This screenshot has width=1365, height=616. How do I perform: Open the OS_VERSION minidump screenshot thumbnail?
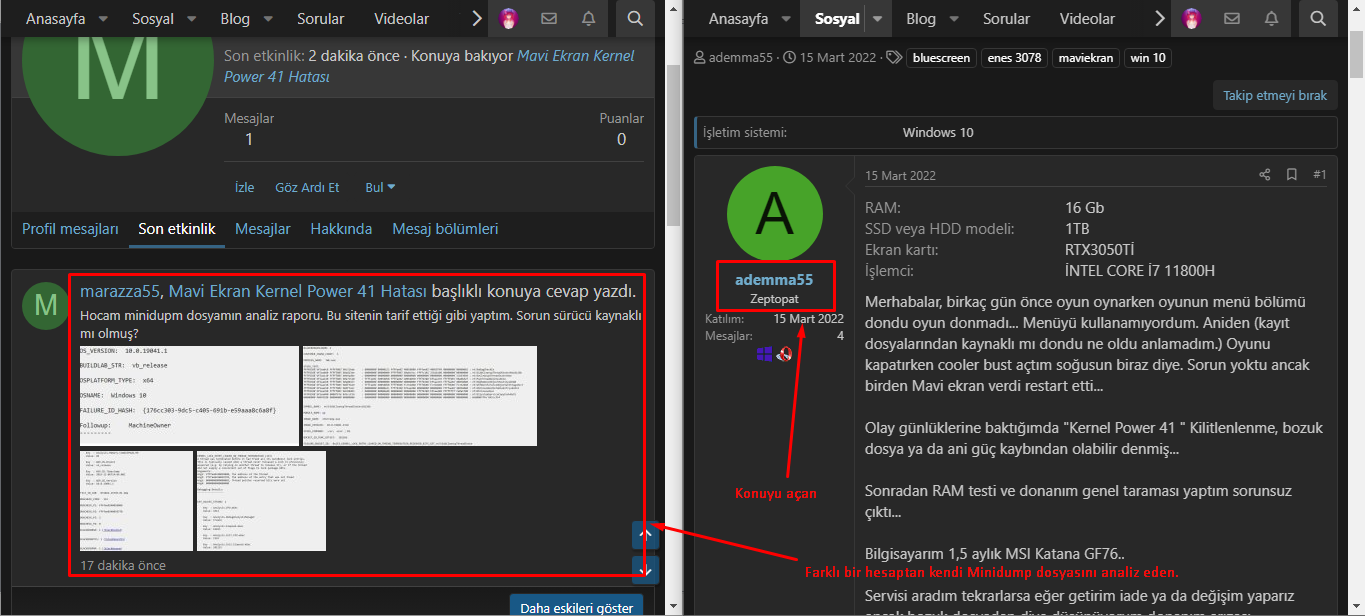(189, 395)
